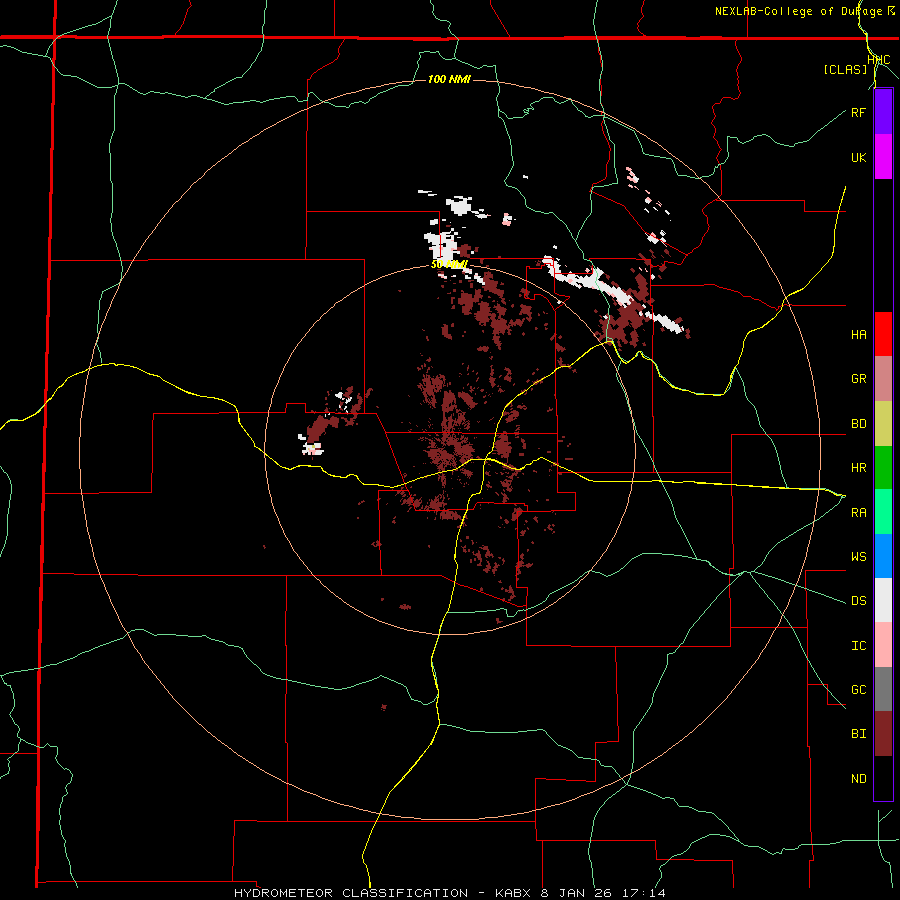Select the BD legend label
This screenshot has height=900, width=900.
[x=858, y=424]
